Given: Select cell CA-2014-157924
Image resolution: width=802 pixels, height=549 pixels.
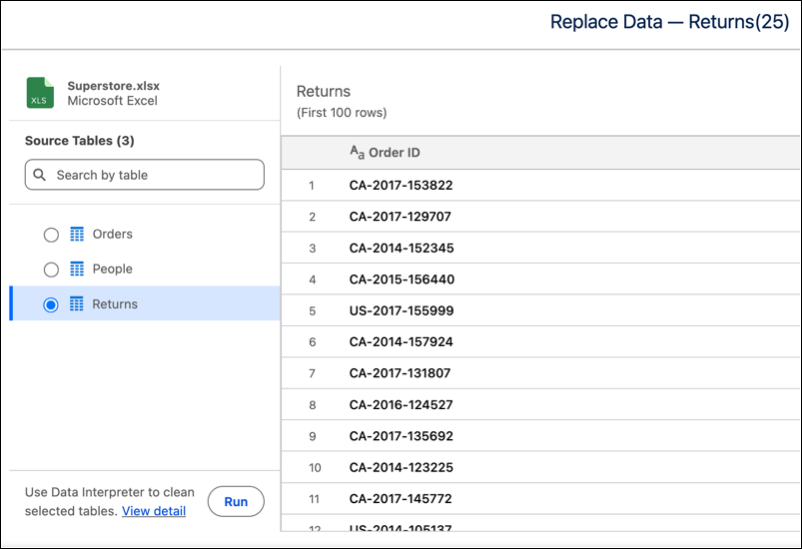Looking at the screenshot, I should (401, 342).
